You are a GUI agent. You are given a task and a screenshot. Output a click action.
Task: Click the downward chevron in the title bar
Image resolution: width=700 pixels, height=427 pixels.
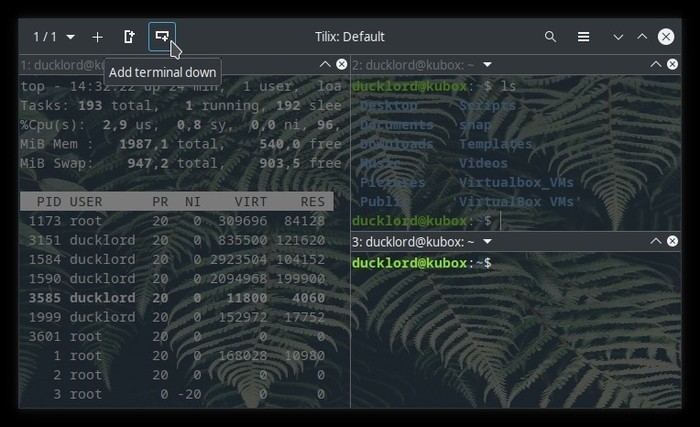coord(618,37)
